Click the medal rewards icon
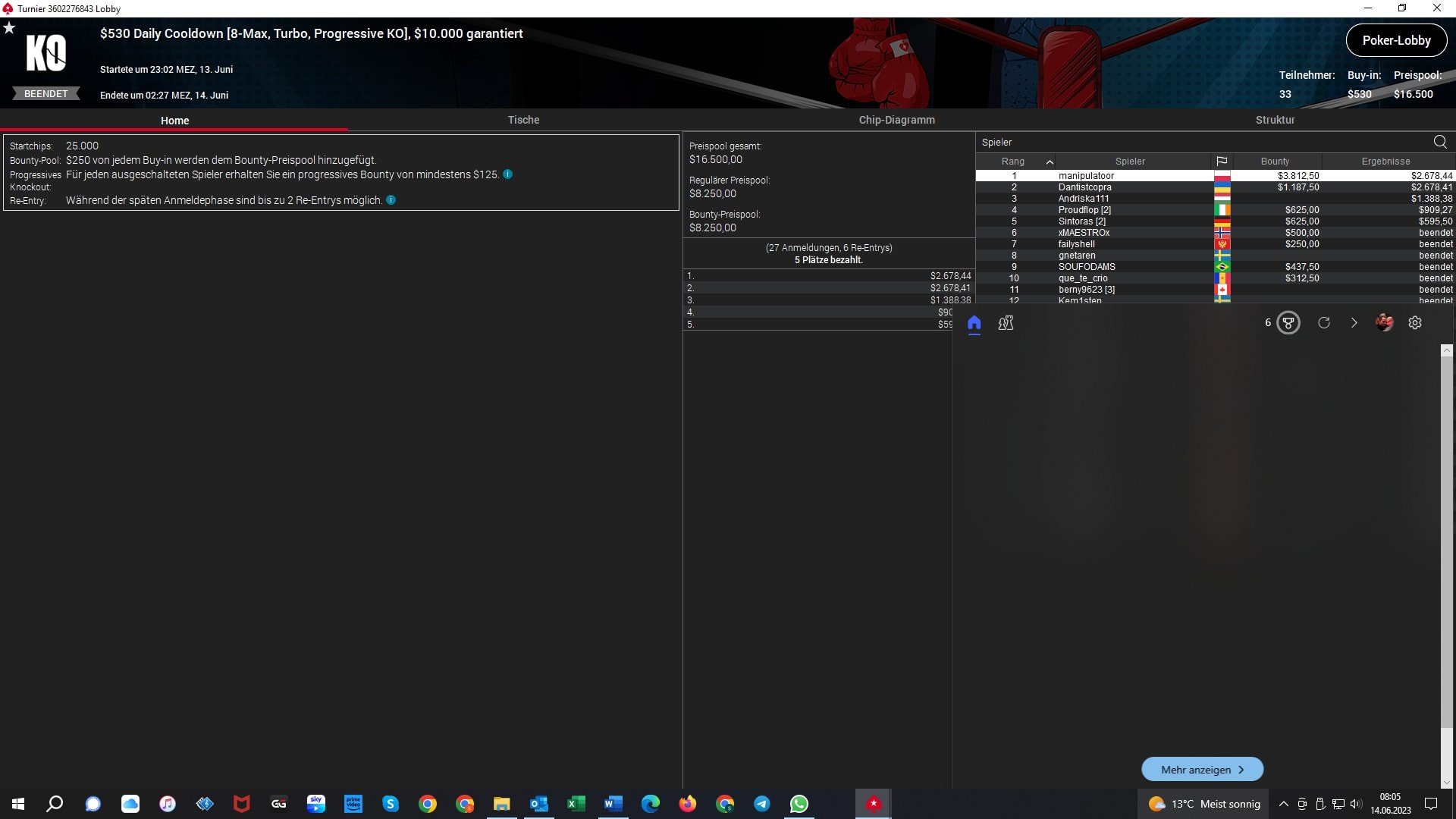This screenshot has height=819, width=1456. point(1288,323)
